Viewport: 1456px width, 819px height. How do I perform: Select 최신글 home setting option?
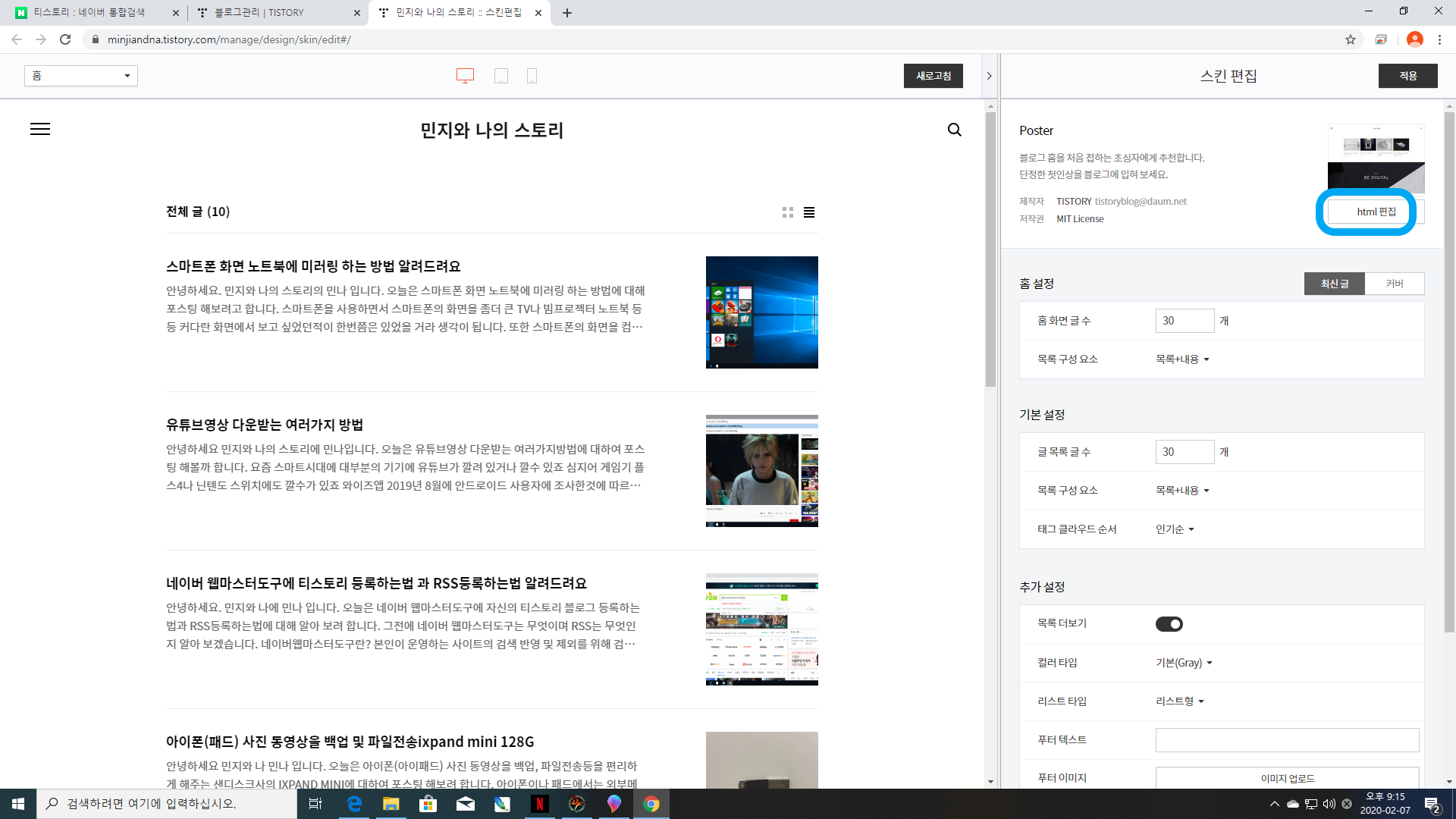click(1335, 284)
